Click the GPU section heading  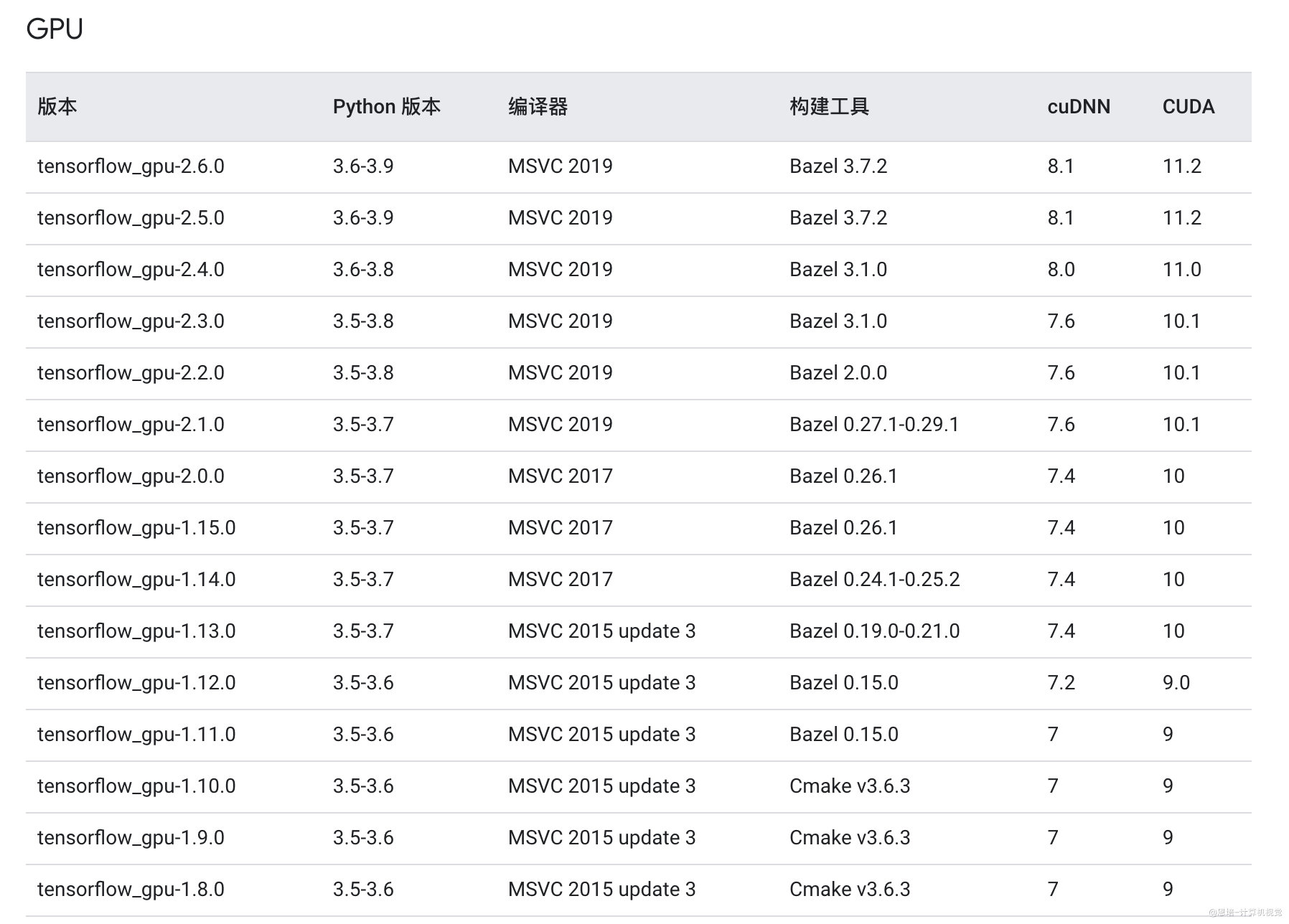click(x=55, y=29)
